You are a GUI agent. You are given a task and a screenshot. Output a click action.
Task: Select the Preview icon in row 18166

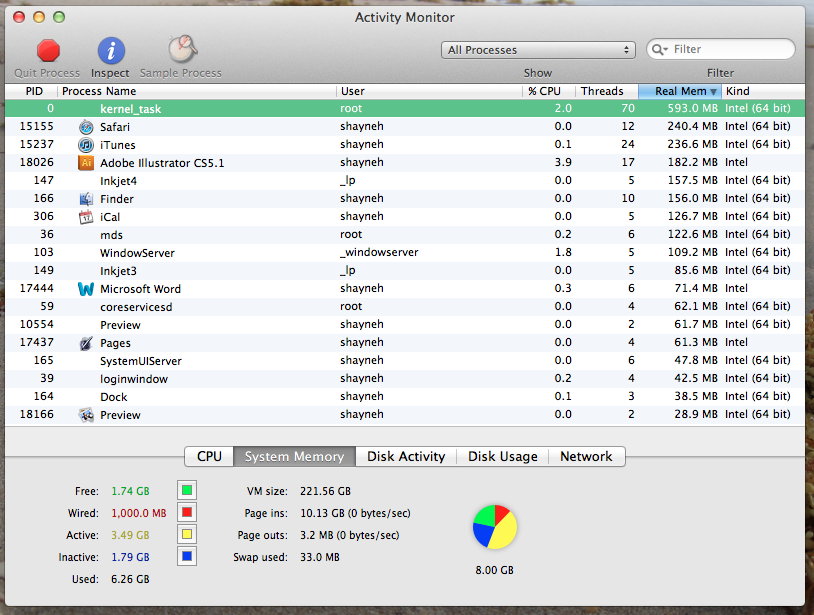click(x=86, y=415)
